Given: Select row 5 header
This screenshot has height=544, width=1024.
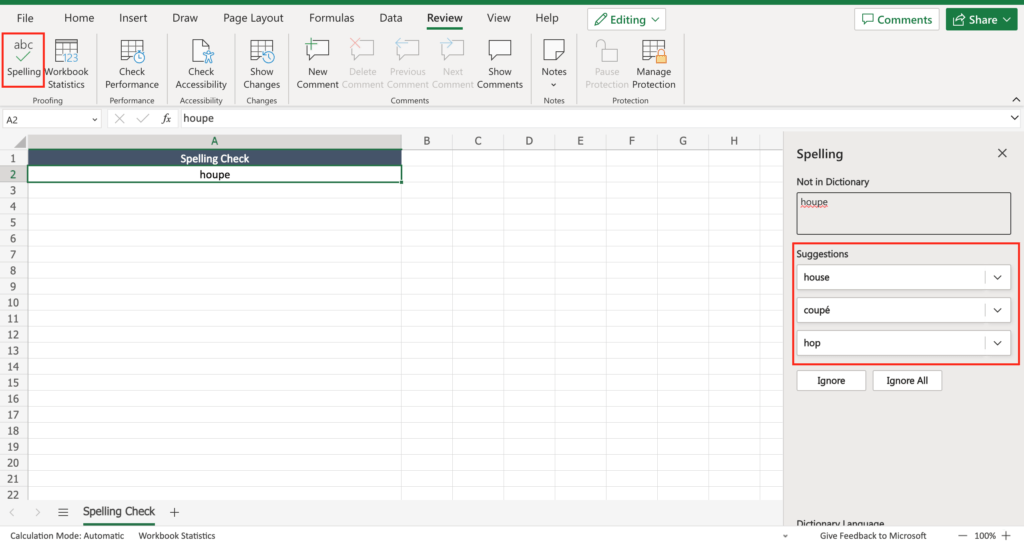Looking at the screenshot, I should pyautogui.click(x=13, y=222).
